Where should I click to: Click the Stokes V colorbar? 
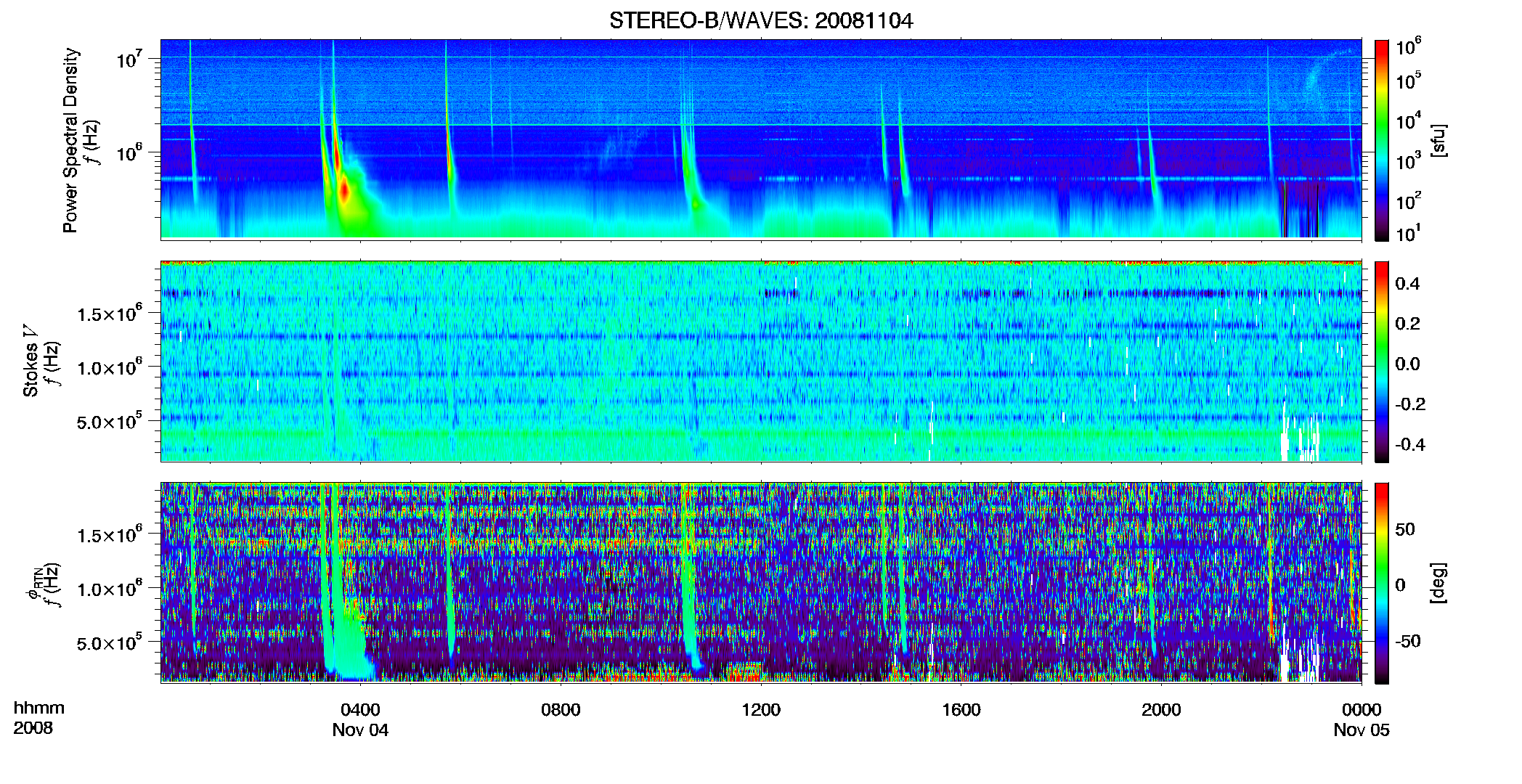(x=1381, y=362)
